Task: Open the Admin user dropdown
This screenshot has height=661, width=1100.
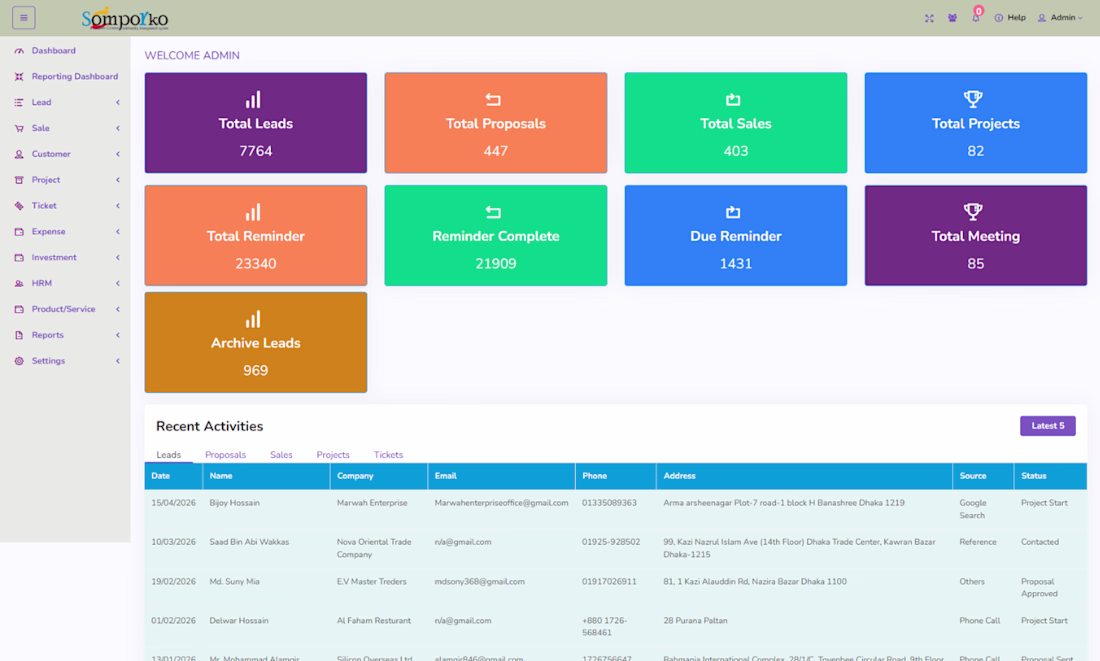Action: tap(1060, 18)
